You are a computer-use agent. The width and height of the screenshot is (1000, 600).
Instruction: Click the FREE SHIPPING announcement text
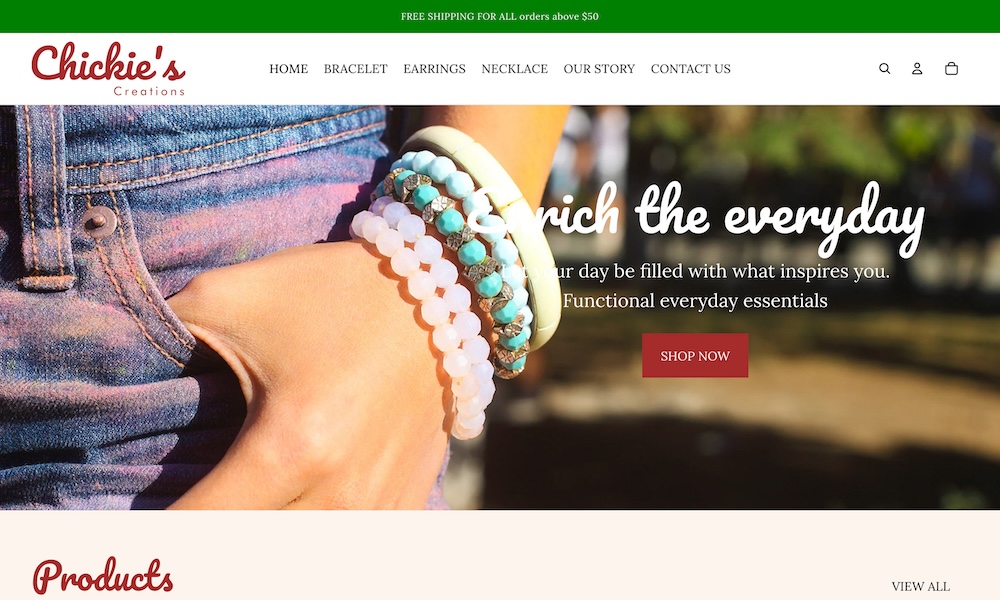point(499,17)
